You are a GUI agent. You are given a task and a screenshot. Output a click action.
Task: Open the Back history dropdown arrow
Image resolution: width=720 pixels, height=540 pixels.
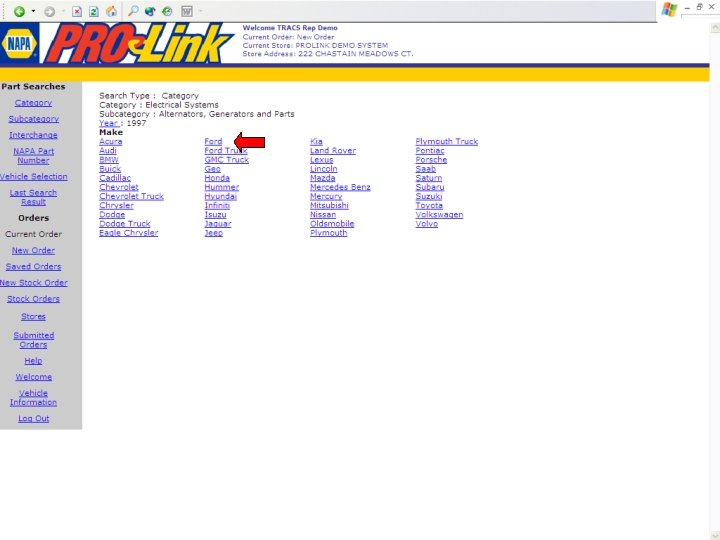pos(34,11)
